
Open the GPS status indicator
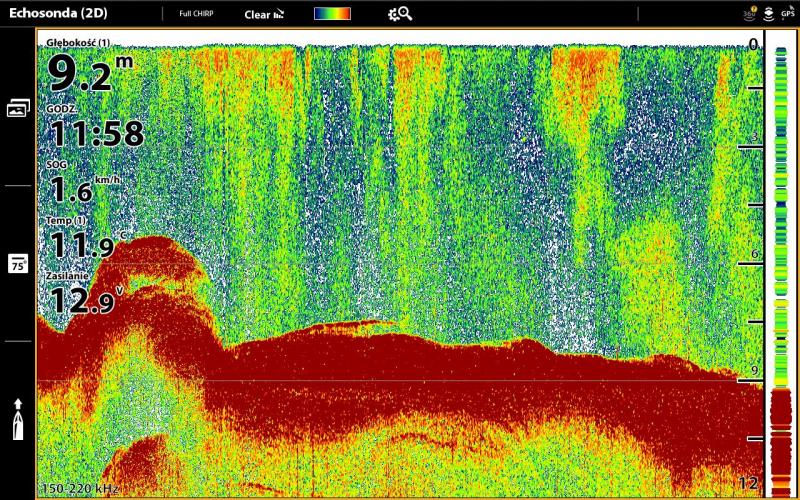click(788, 13)
